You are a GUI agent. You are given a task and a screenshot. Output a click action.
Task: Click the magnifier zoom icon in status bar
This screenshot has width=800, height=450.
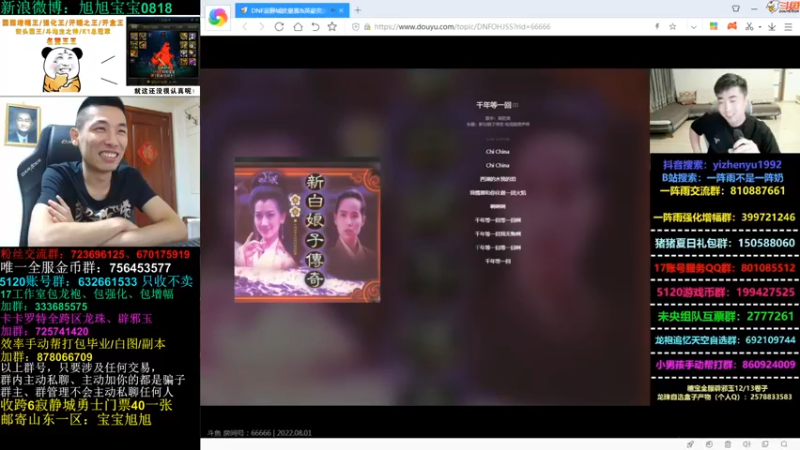pyautogui.click(x=784, y=444)
